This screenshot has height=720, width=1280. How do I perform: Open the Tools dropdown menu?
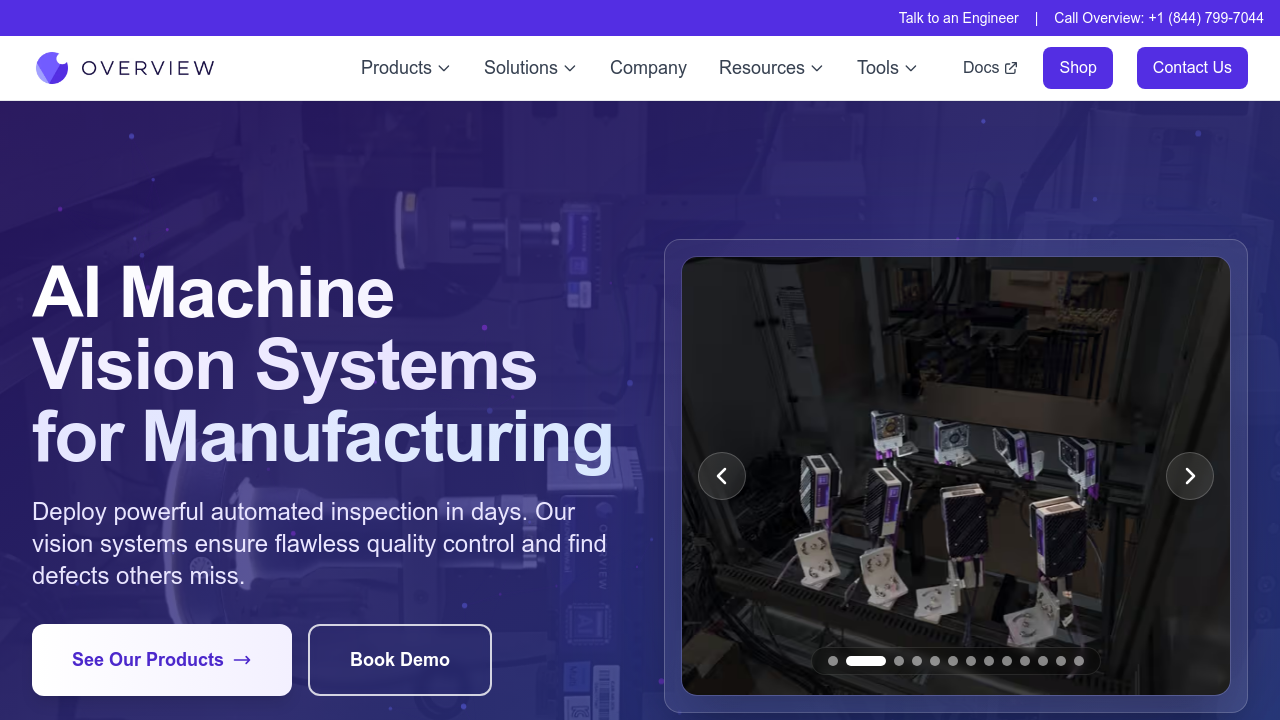tap(887, 68)
